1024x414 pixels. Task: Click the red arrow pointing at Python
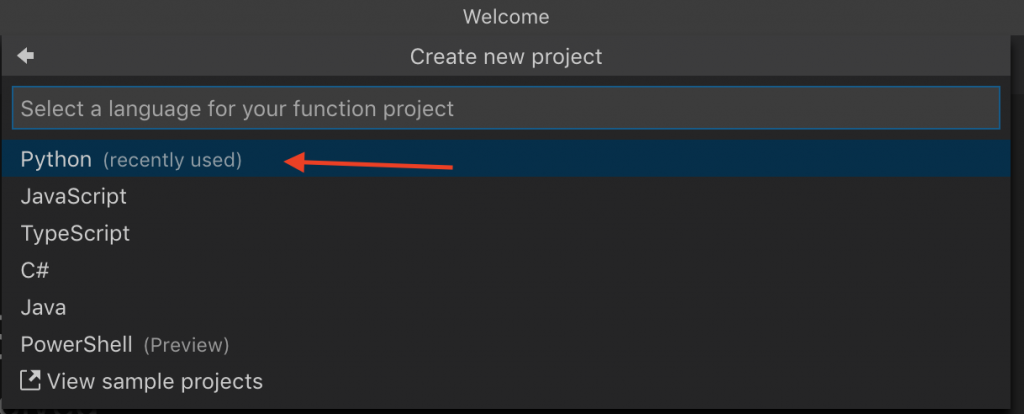(370, 163)
